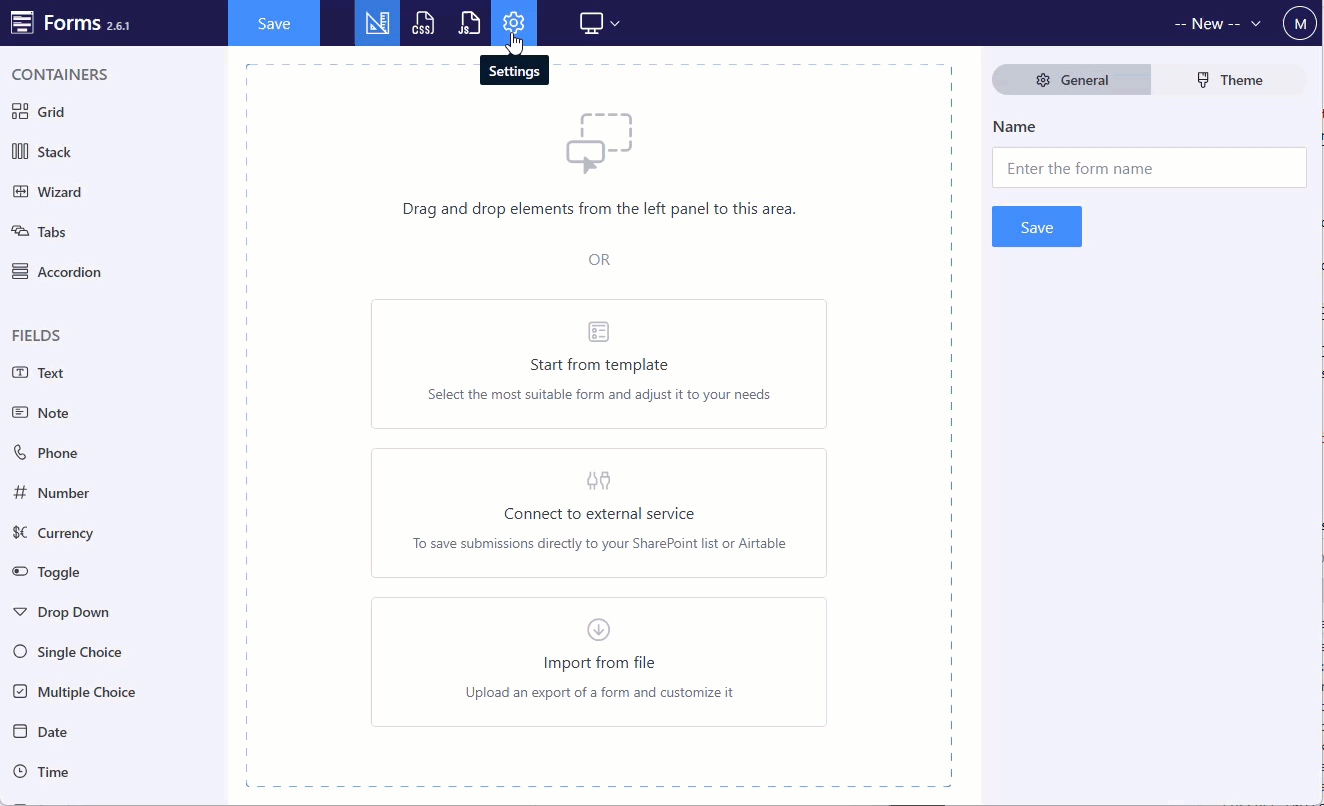This screenshot has width=1324, height=806.
Task: Add a Phone field
Action: point(57,452)
